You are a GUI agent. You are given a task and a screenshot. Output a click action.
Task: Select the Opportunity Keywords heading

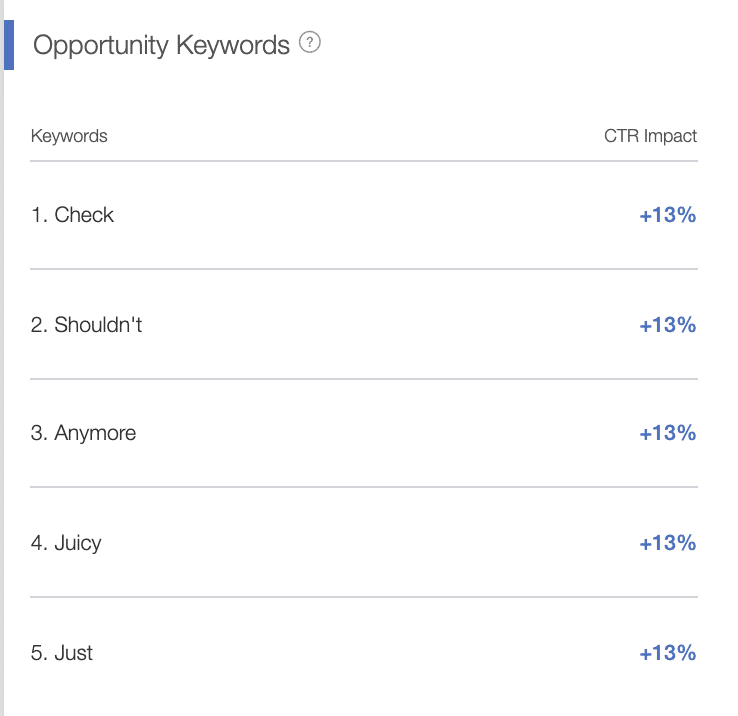pos(161,46)
